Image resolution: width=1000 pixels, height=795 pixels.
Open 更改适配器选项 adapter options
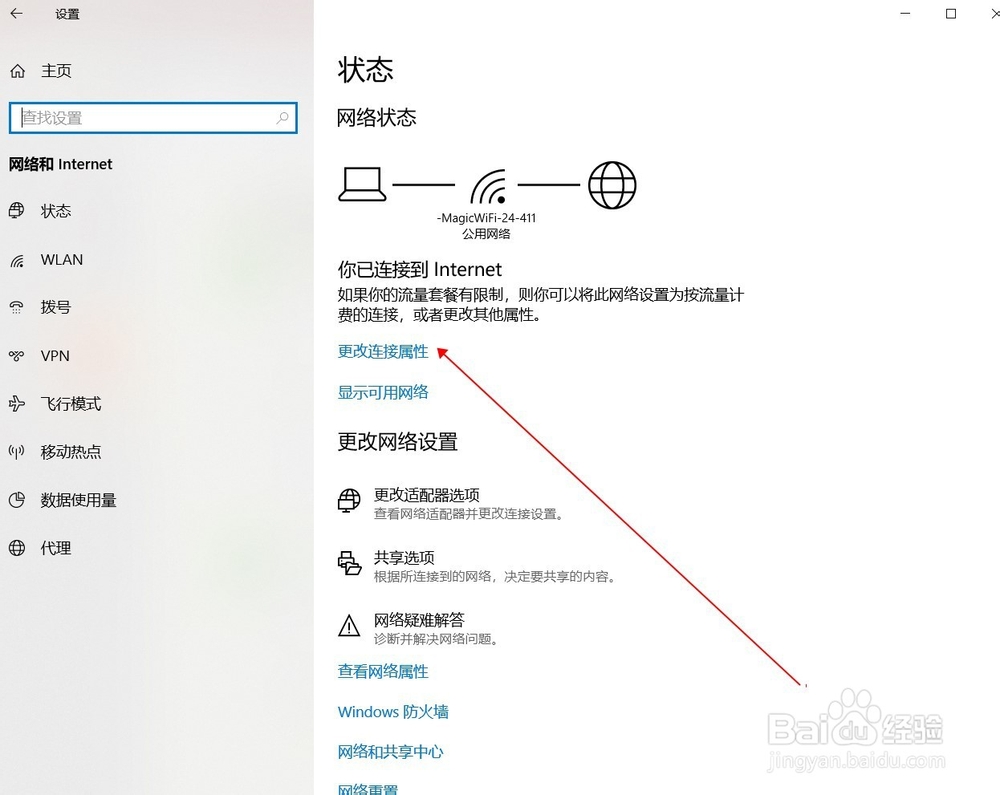click(x=426, y=494)
